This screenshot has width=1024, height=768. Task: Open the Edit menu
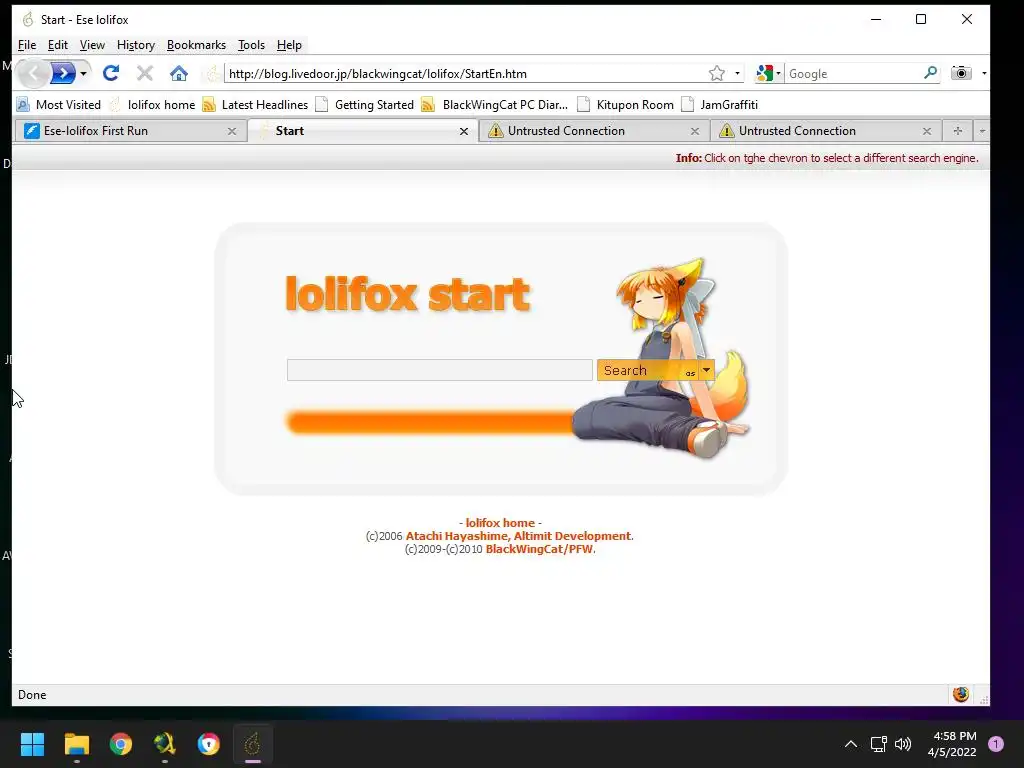[57, 45]
